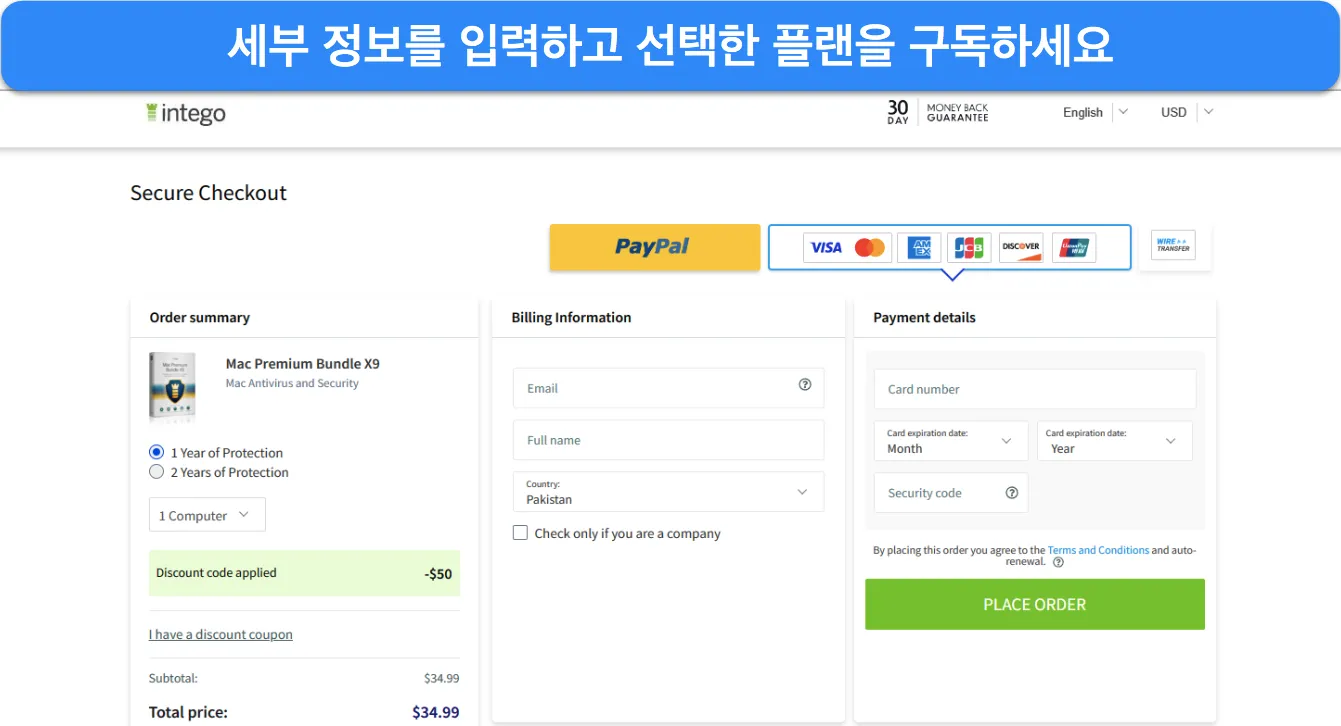Image resolution: width=1341 pixels, height=726 pixels.
Task: Click the Email field help icon
Action: (805, 384)
